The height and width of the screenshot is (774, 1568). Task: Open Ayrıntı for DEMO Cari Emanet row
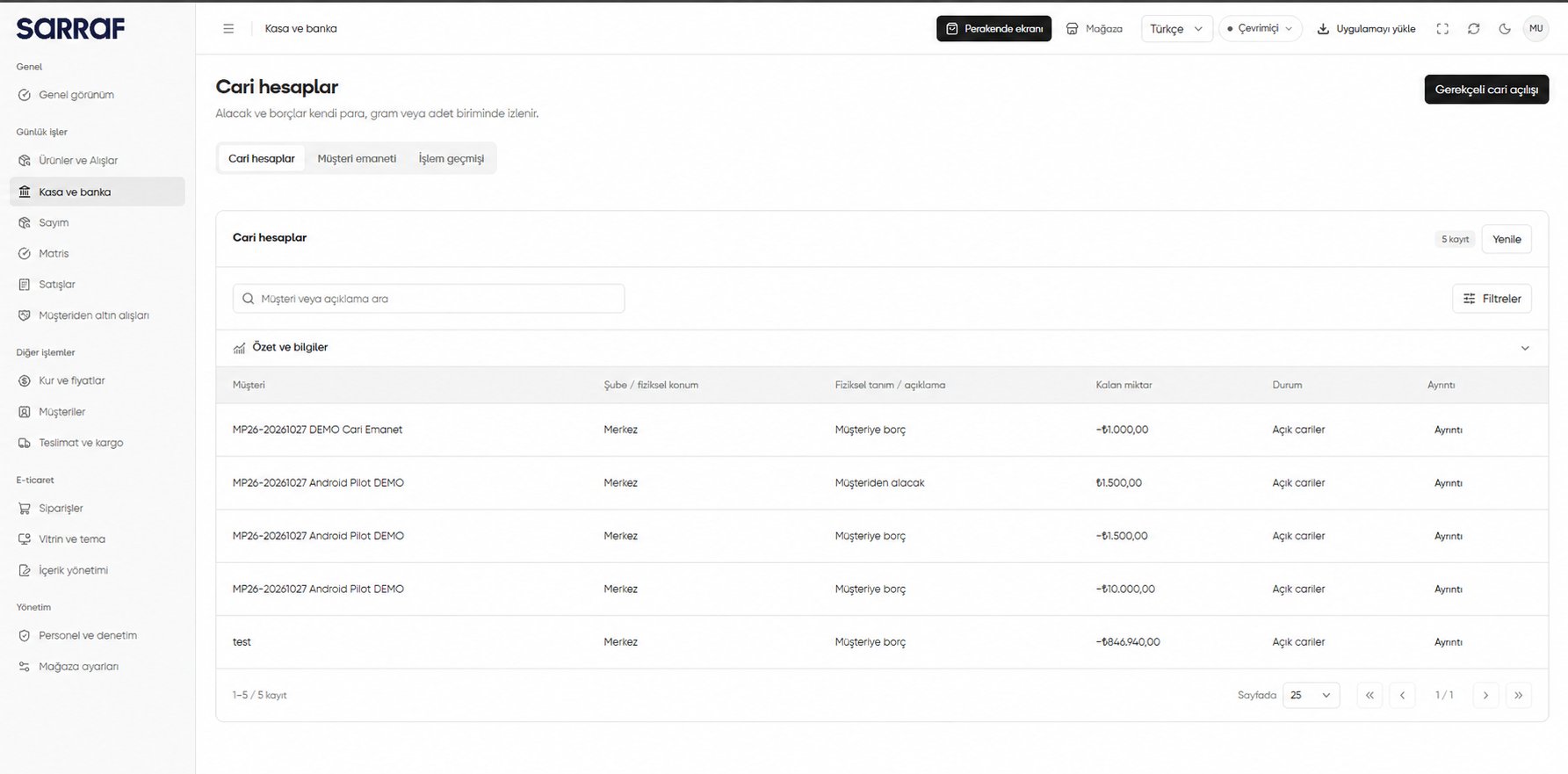click(1449, 430)
